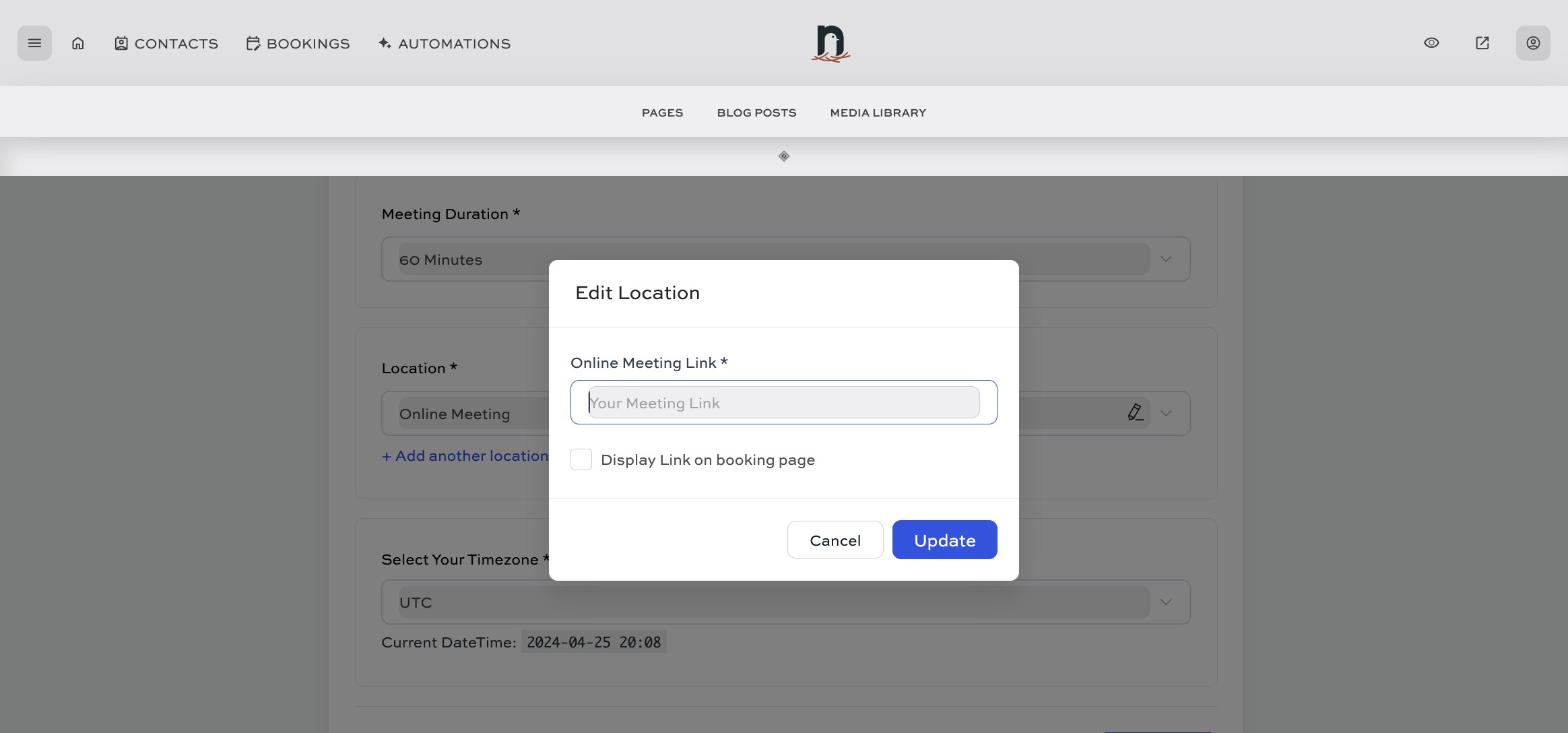The image size is (1568, 733).
Task: Click the Your Meeting Link input field
Action: point(783,402)
